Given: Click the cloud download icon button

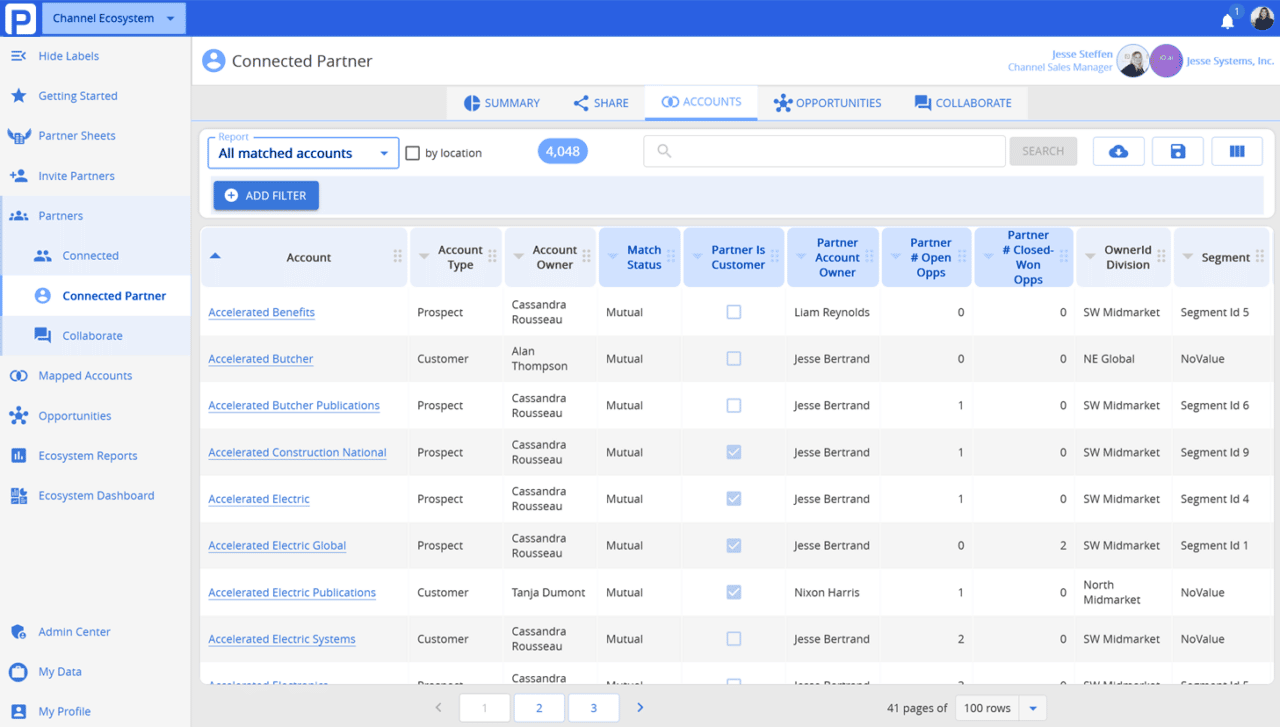Looking at the screenshot, I should pyautogui.click(x=1119, y=151).
